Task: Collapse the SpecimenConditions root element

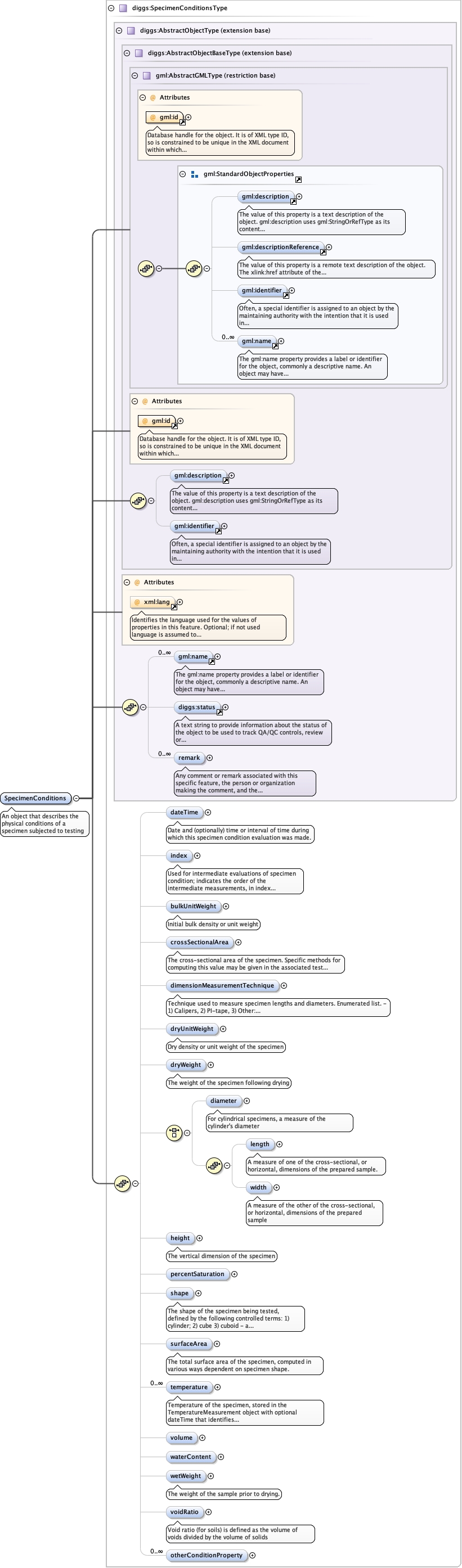Action: click(76, 798)
